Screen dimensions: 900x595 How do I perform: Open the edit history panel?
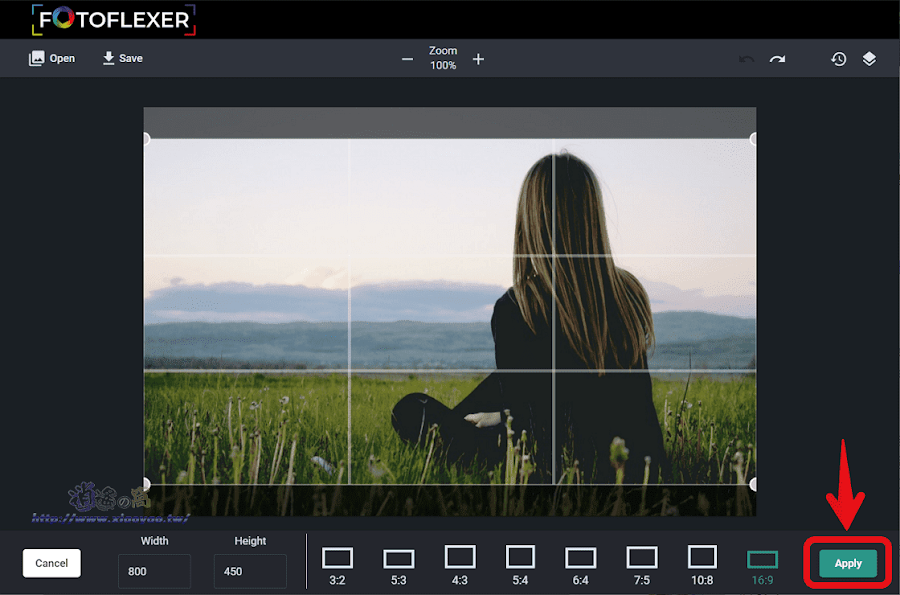[838, 58]
